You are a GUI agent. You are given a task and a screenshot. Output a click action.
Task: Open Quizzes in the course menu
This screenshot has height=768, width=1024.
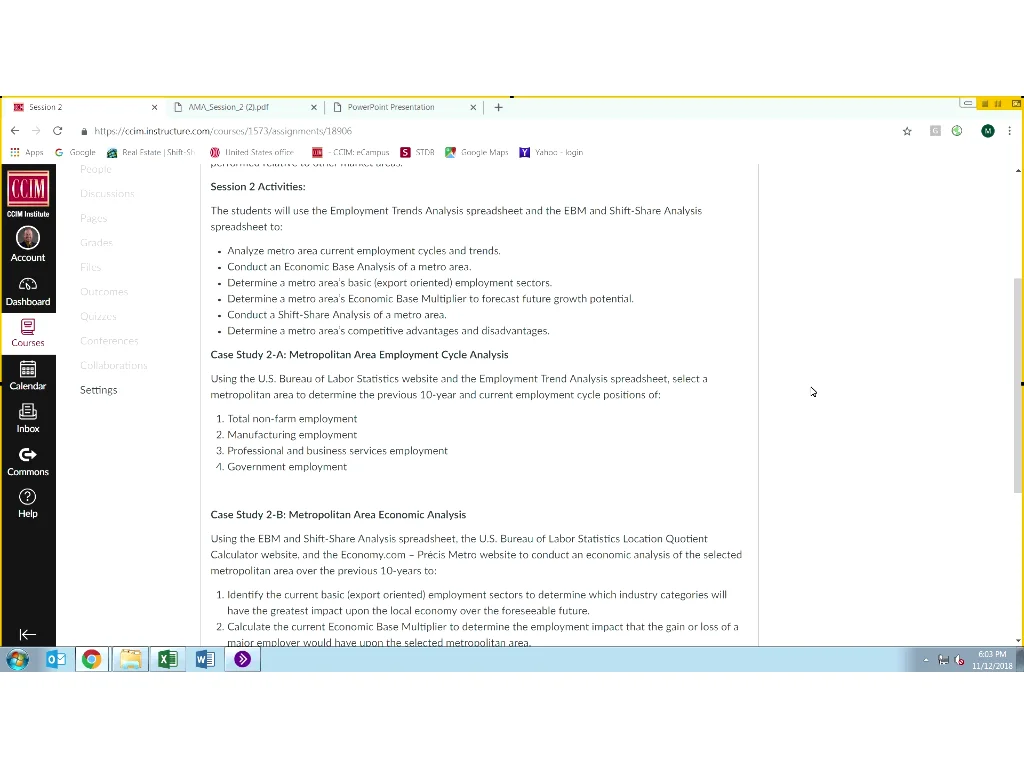(98, 316)
